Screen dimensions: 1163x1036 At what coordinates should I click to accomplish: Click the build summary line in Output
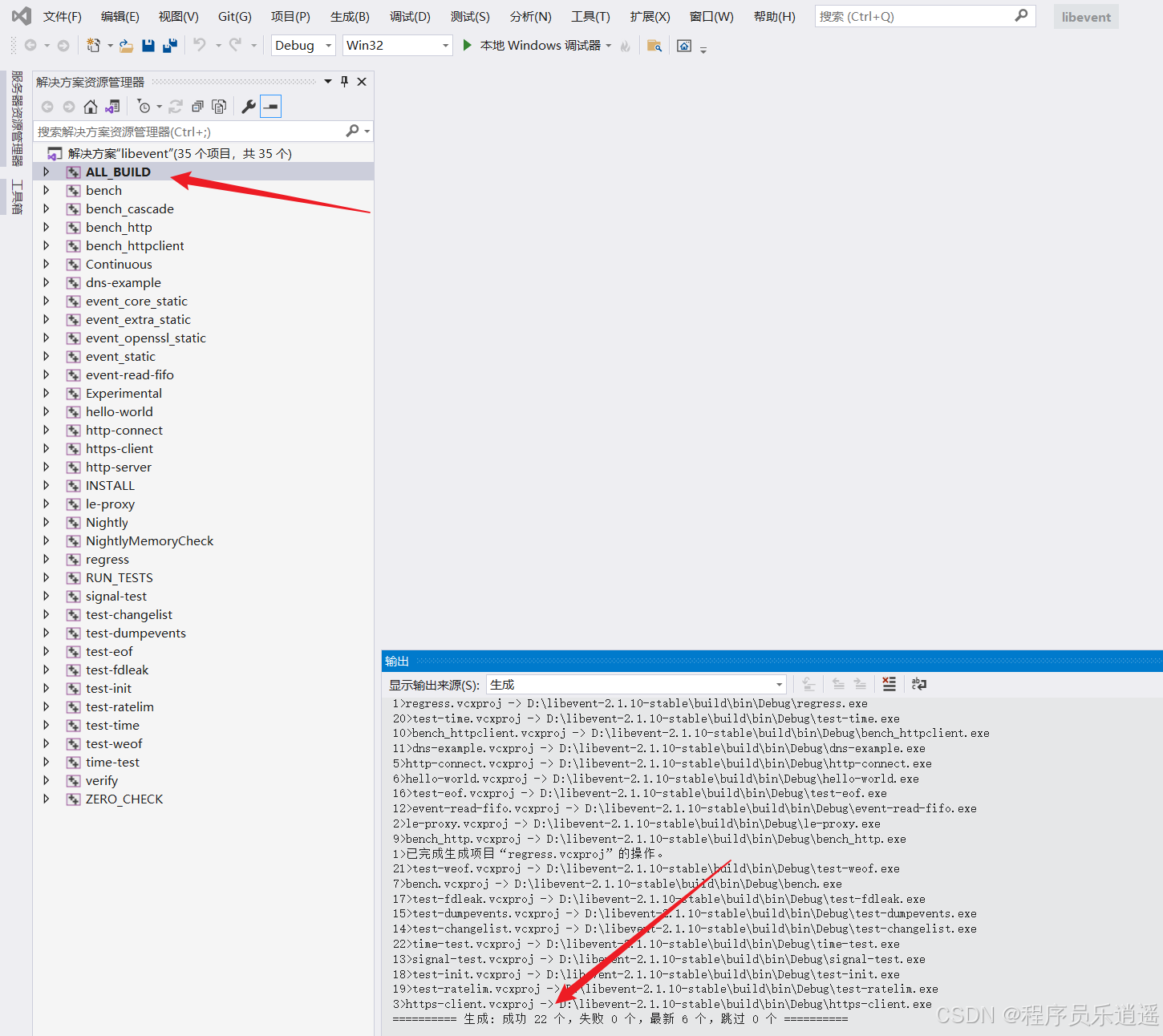click(620, 1019)
